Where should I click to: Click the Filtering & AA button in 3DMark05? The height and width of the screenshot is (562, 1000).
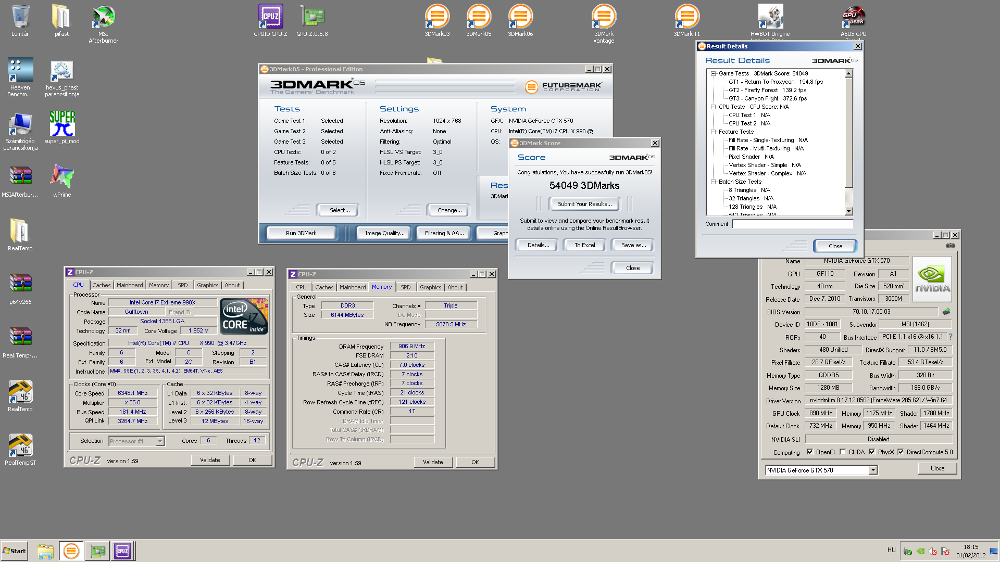pos(444,233)
